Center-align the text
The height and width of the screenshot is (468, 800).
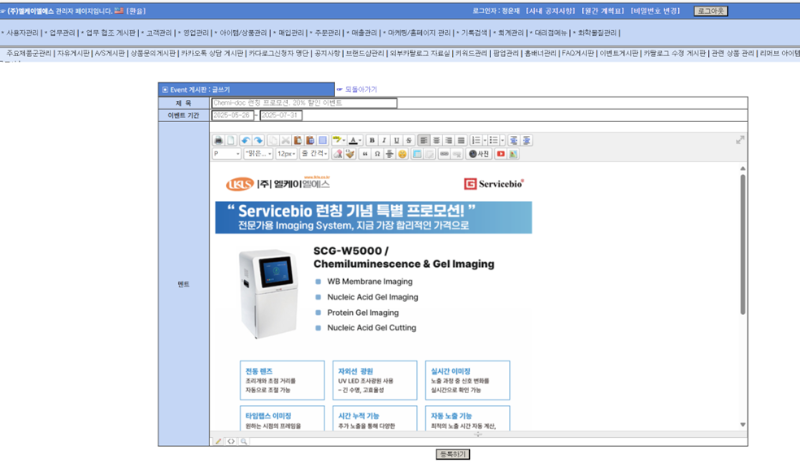pos(436,140)
